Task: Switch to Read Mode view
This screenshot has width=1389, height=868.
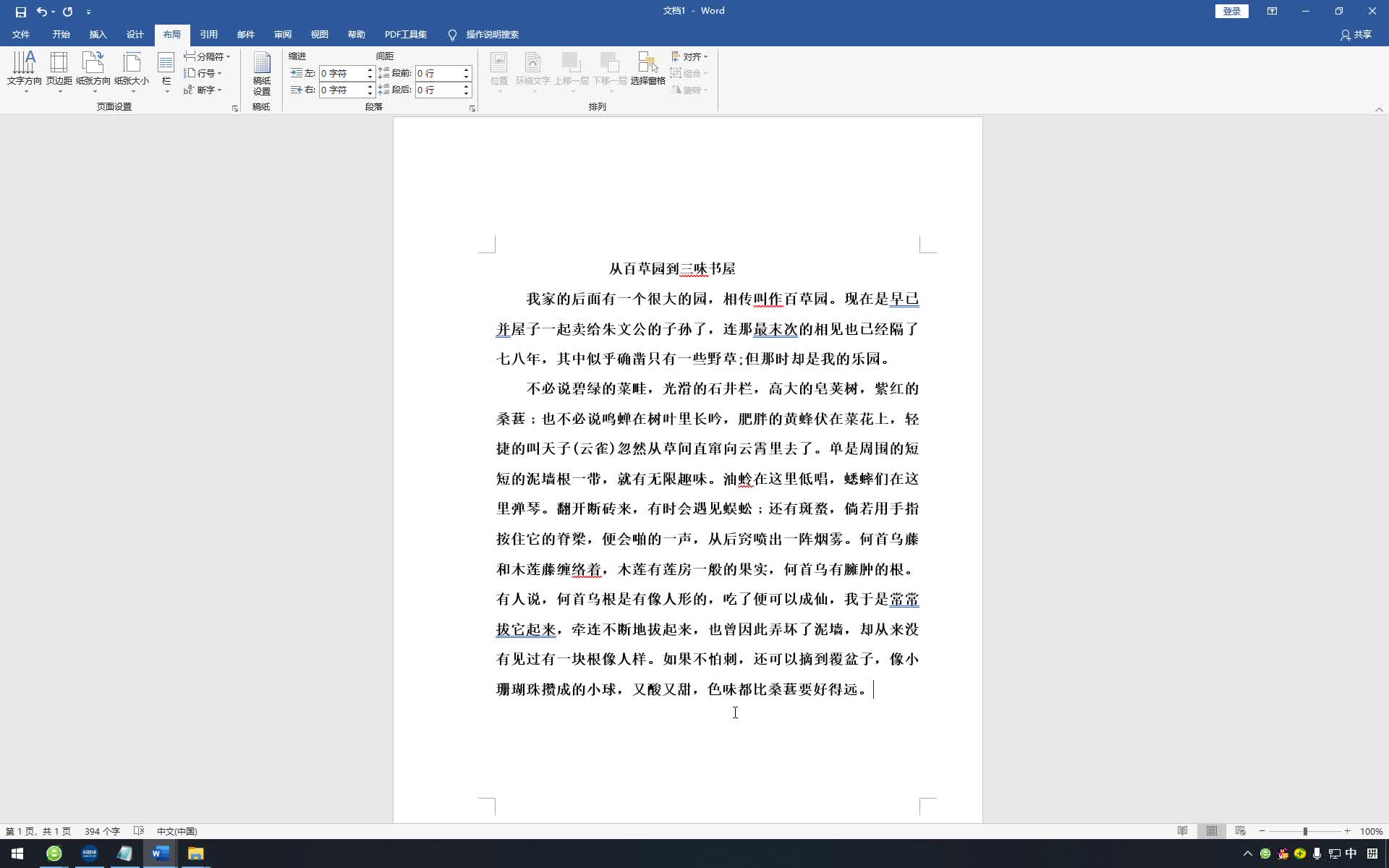Action: tap(1182, 831)
